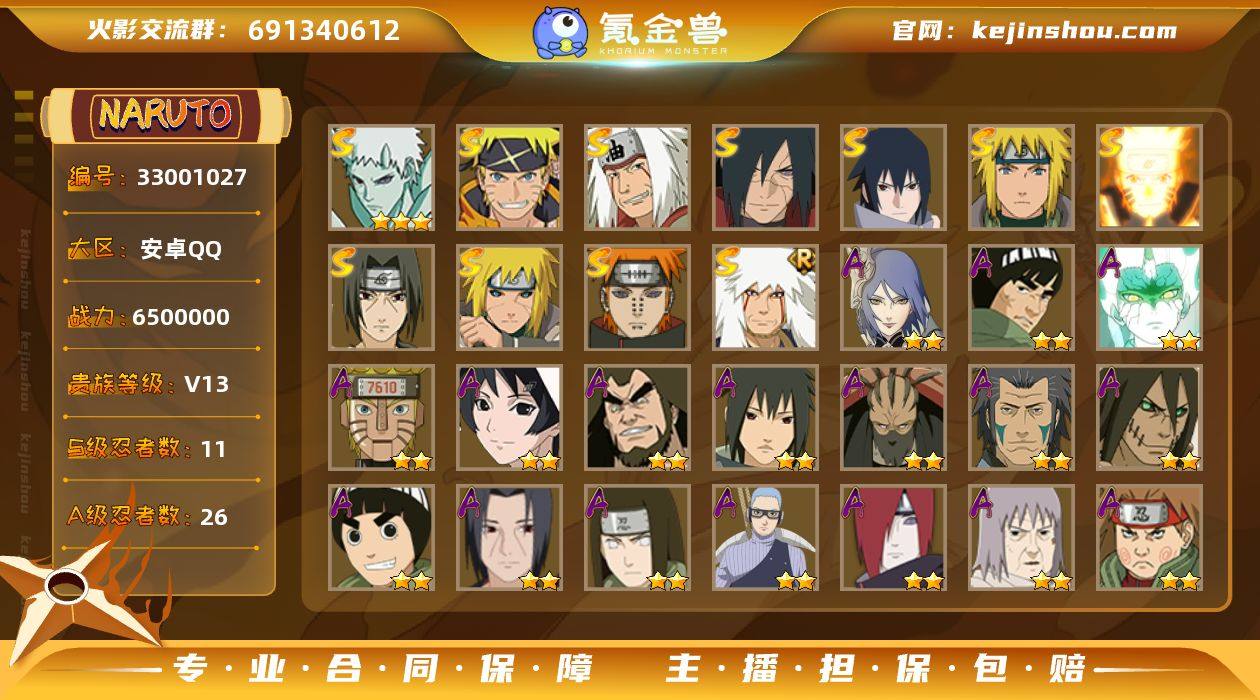
Task: Click the blue Krypton Monster mascot logo
Action: pos(560,31)
